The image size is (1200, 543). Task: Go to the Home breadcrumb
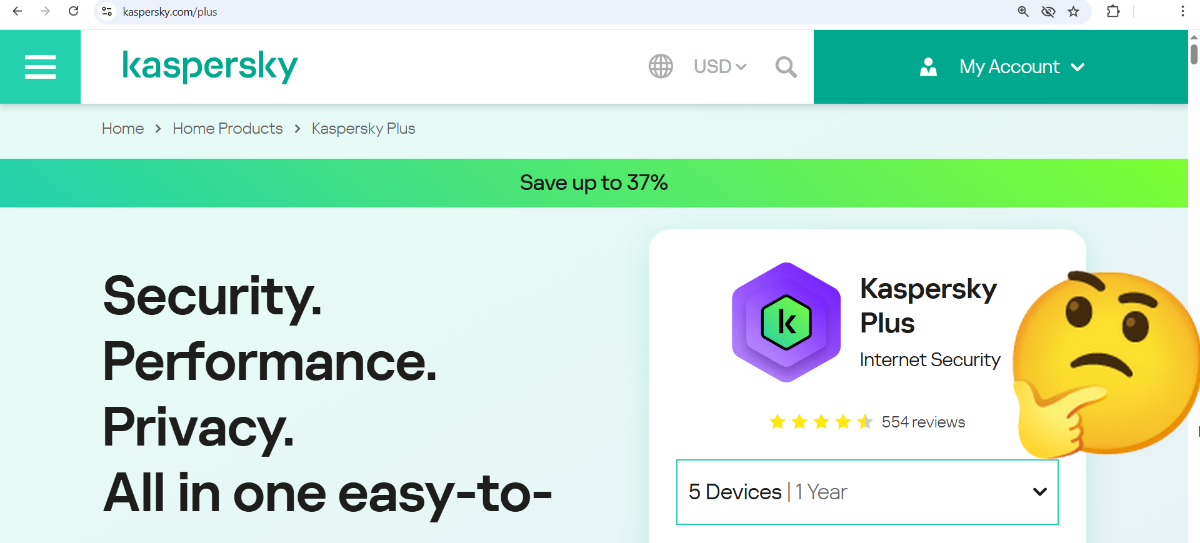123,129
